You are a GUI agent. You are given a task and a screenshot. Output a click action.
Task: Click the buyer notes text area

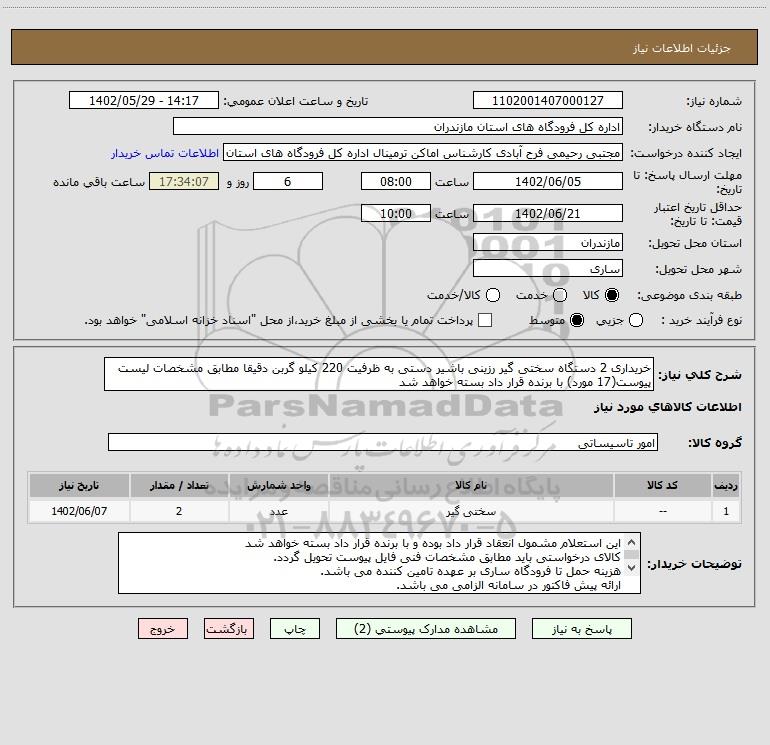[x=379, y=563]
